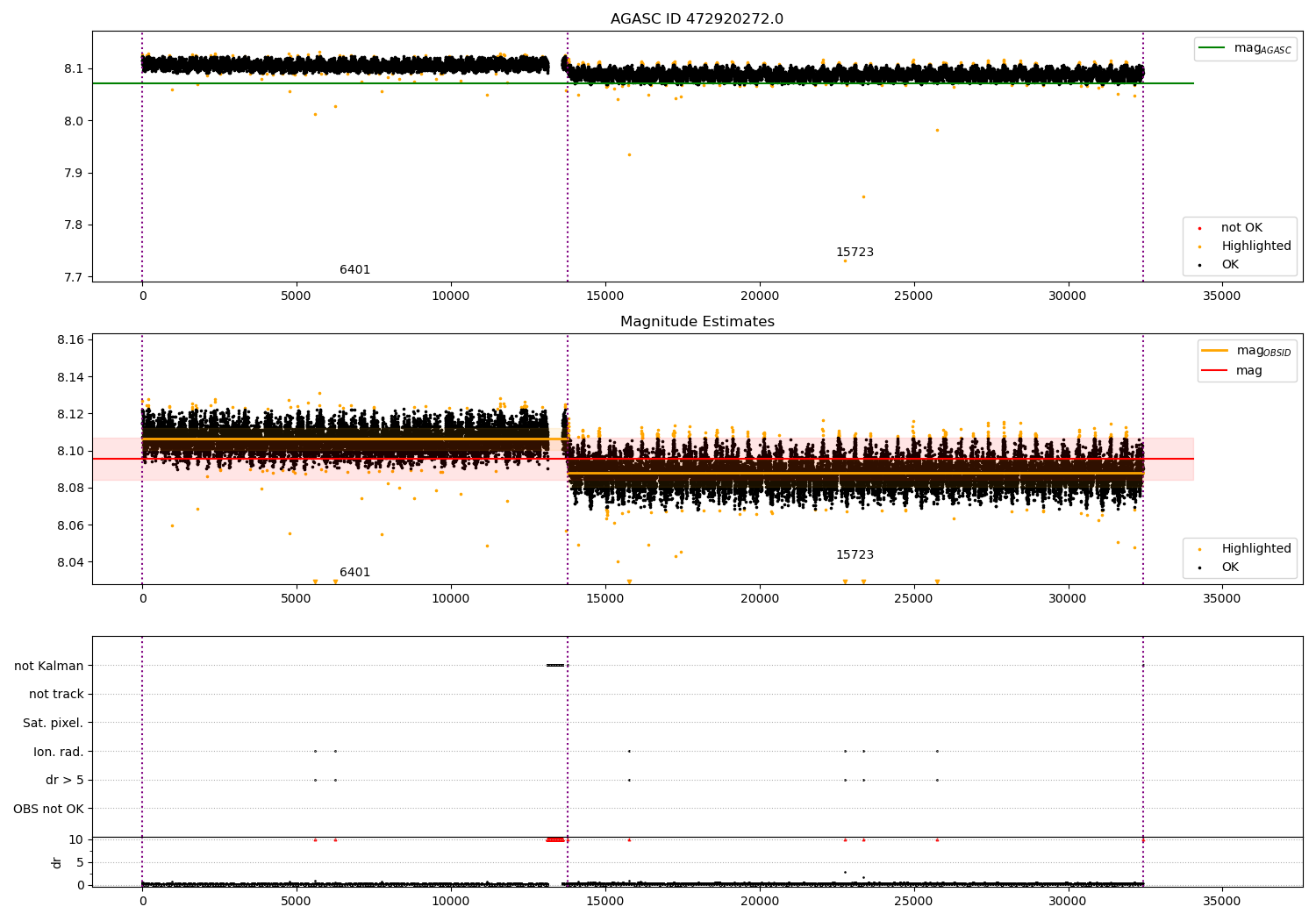Click the '15723' annotation in the top plot
The width and height of the screenshot is (1316, 921).
pyautogui.click(x=855, y=253)
